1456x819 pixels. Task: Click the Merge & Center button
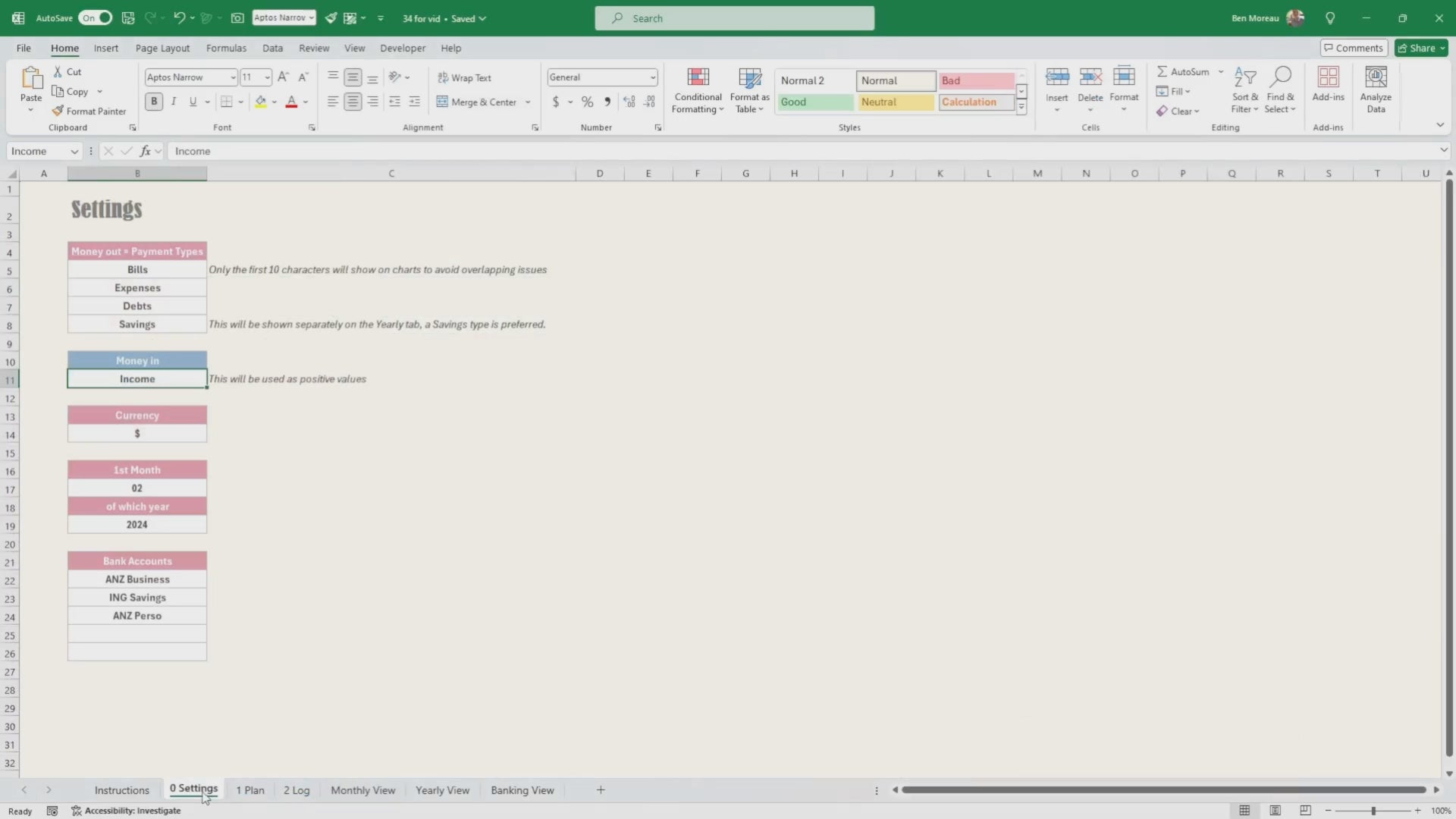tap(477, 102)
